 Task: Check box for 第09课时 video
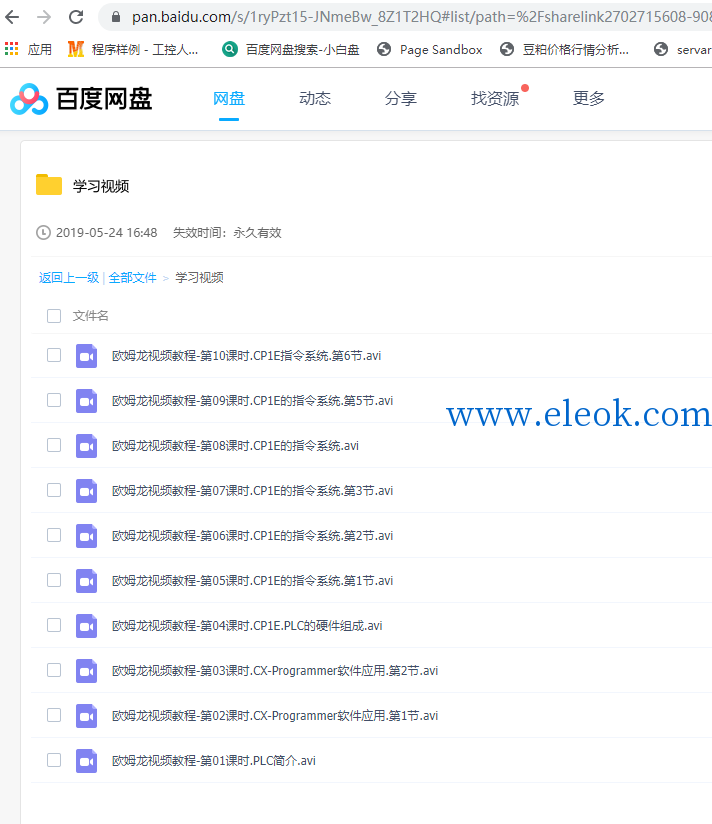[x=54, y=400]
